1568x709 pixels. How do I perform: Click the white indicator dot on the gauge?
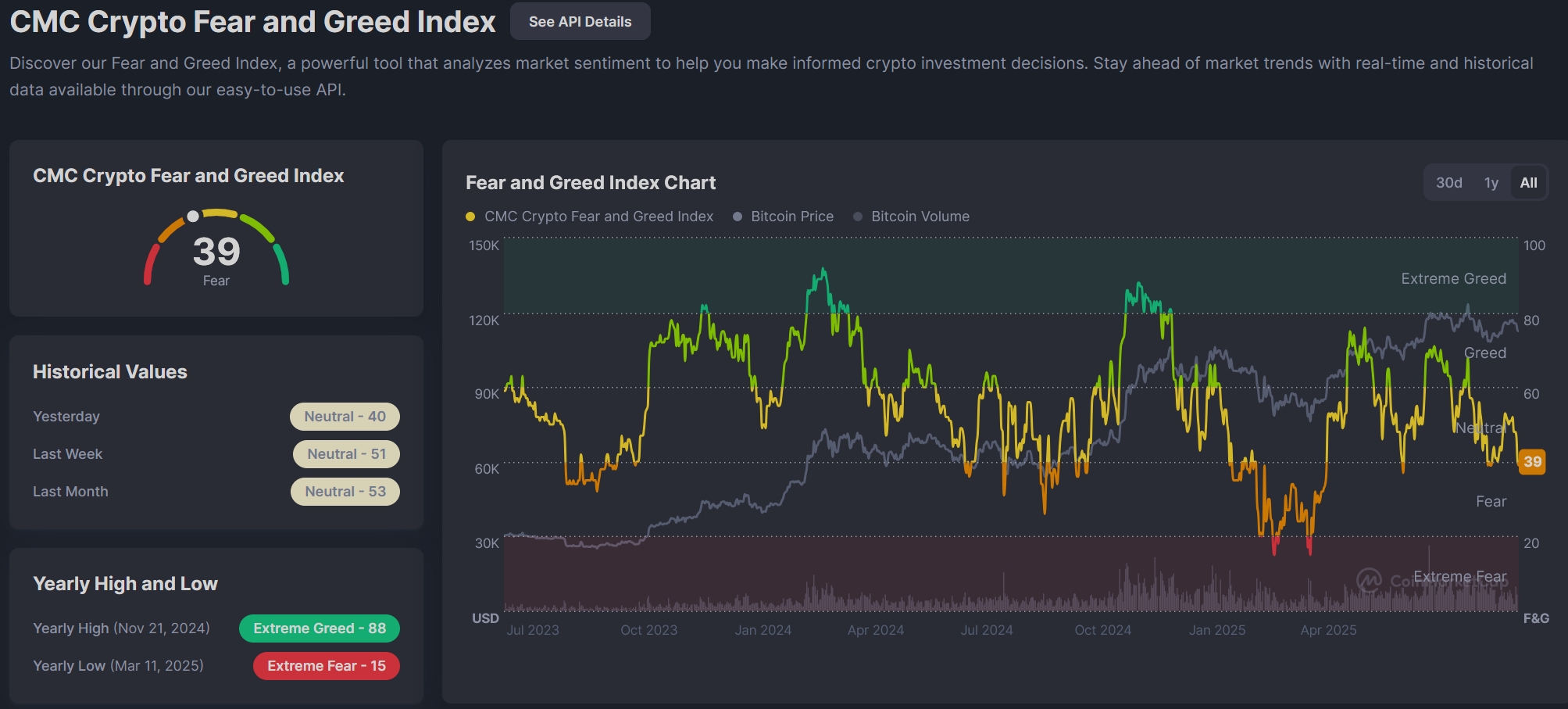click(193, 217)
